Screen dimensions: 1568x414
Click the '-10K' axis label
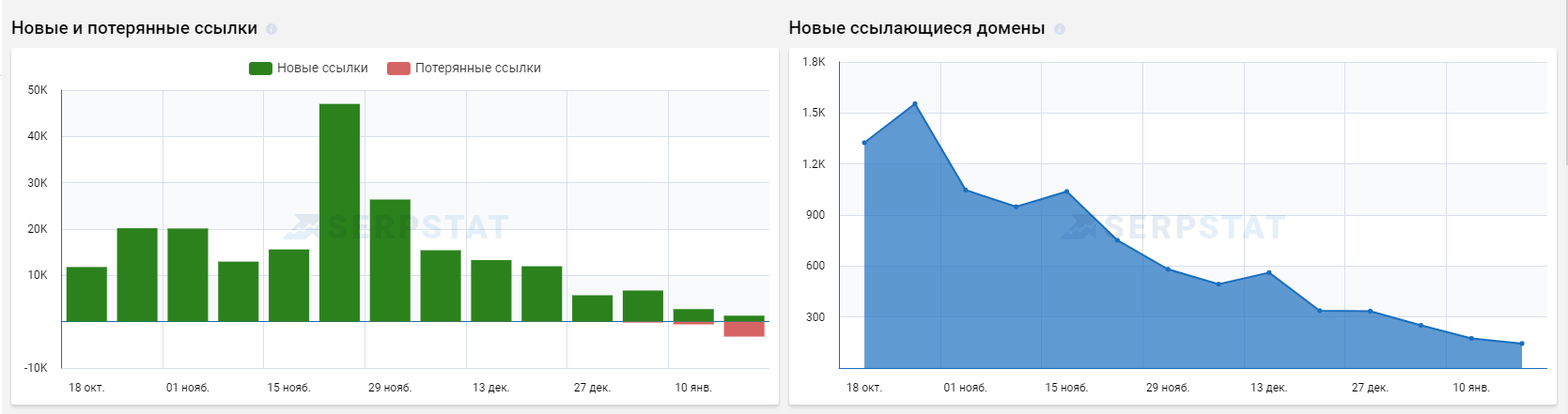pyautogui.click(x=36, y=368)
